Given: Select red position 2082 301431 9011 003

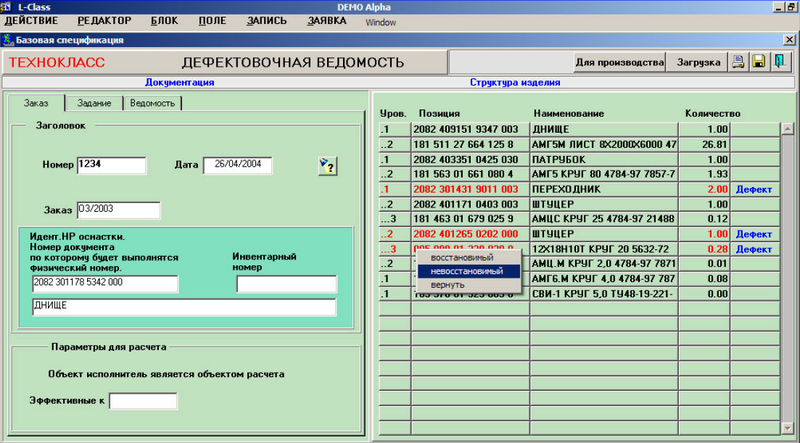Looking at the screenshot, I should pos(470,189).
